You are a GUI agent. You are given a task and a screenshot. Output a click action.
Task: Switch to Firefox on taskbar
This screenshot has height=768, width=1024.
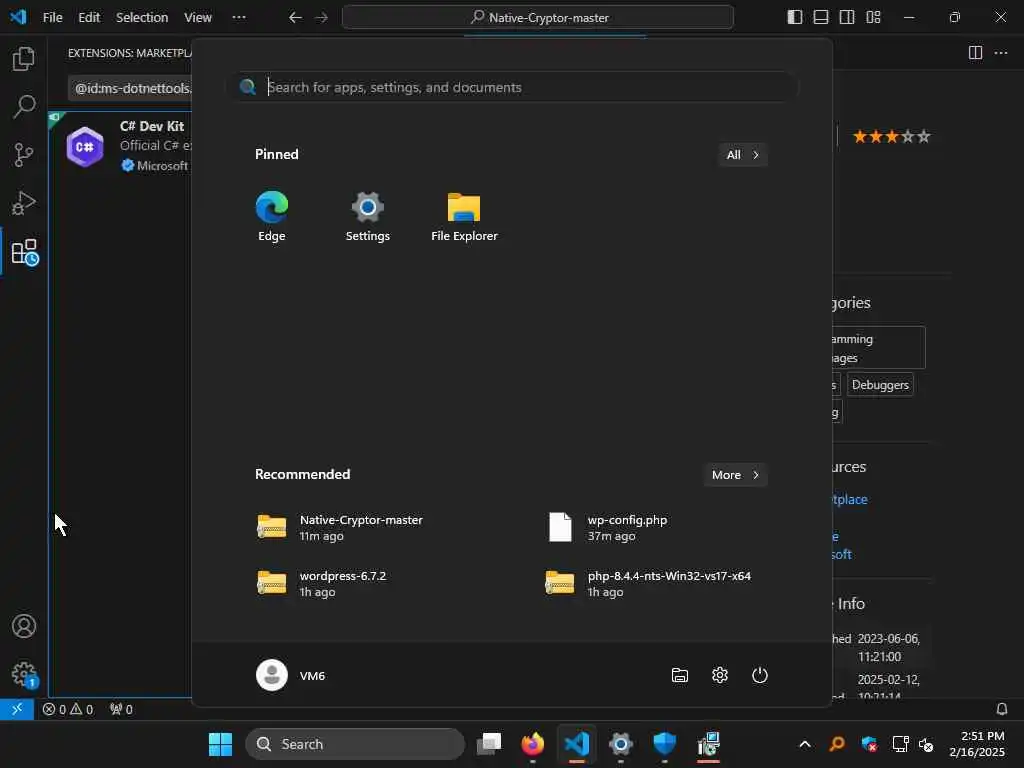tap(533, 744)
